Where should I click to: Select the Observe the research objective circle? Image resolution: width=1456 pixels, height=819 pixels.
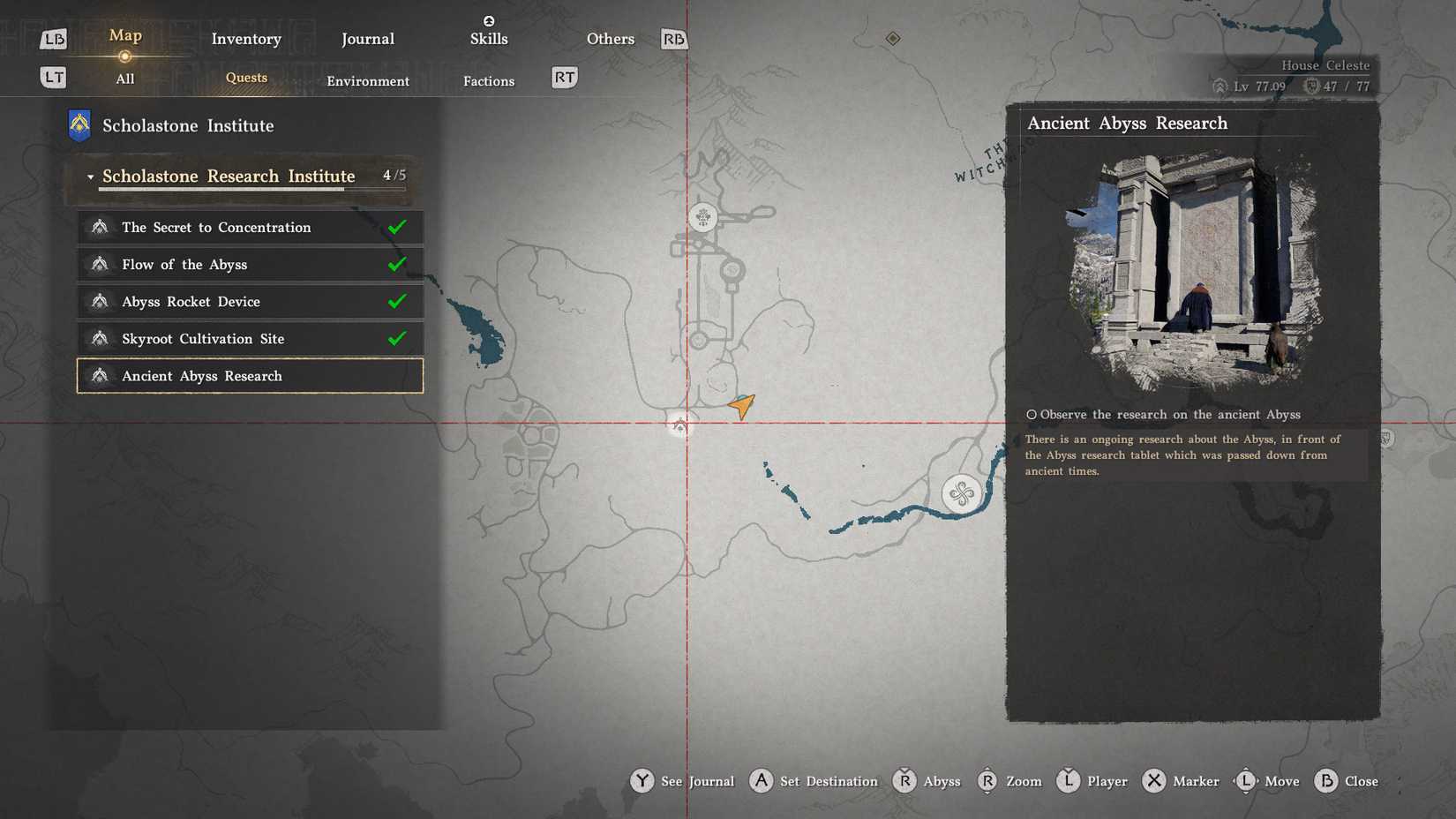1031,415
